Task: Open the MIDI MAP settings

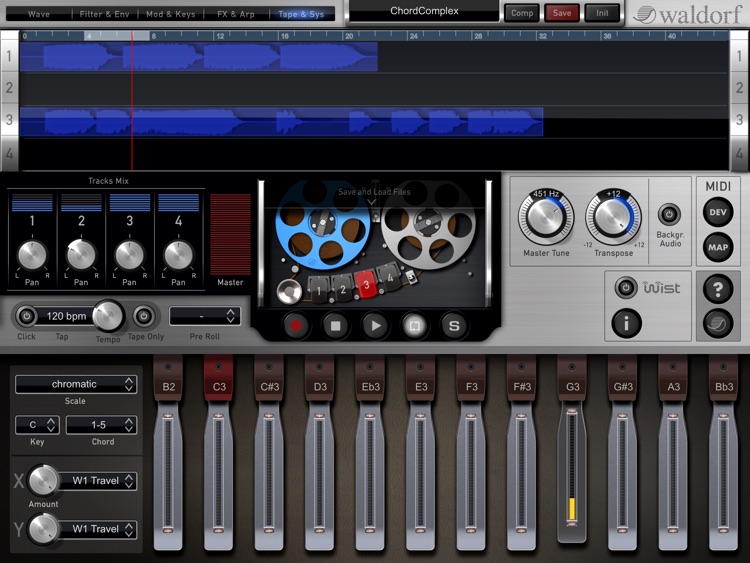Action: [x=718, y=248]
